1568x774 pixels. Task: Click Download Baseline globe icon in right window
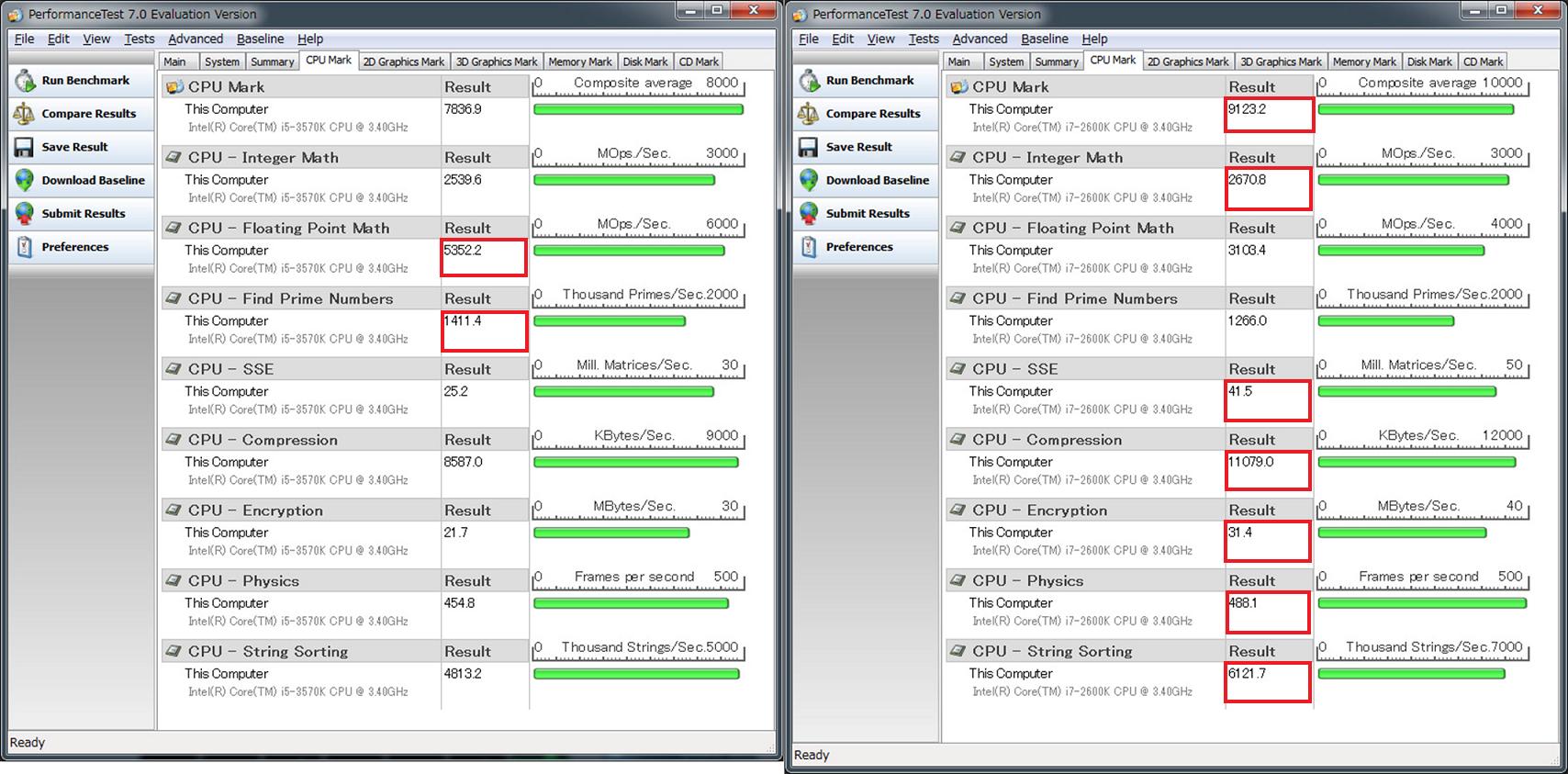click(x=809, y=180)
